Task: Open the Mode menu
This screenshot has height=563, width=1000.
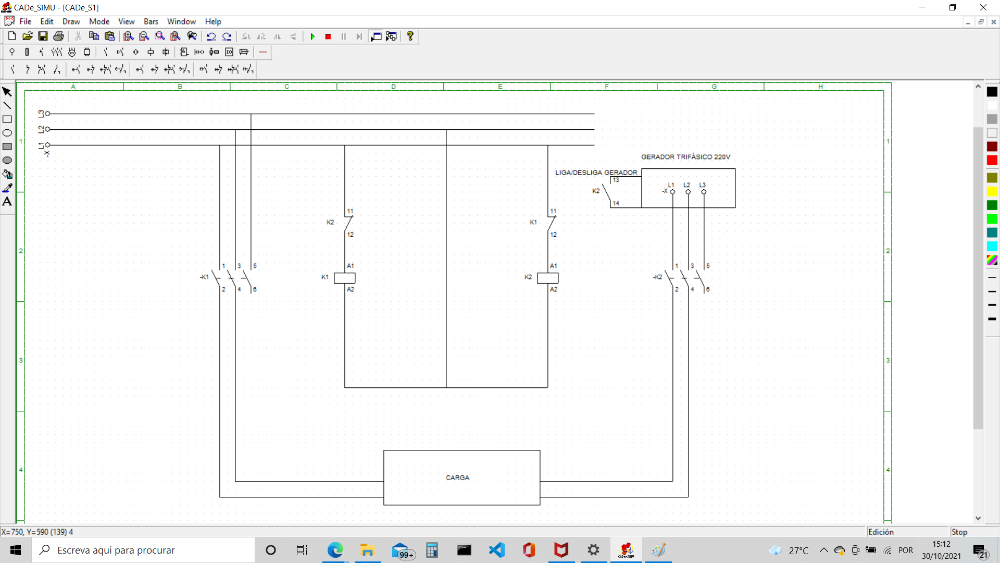Action: point(99,21)
